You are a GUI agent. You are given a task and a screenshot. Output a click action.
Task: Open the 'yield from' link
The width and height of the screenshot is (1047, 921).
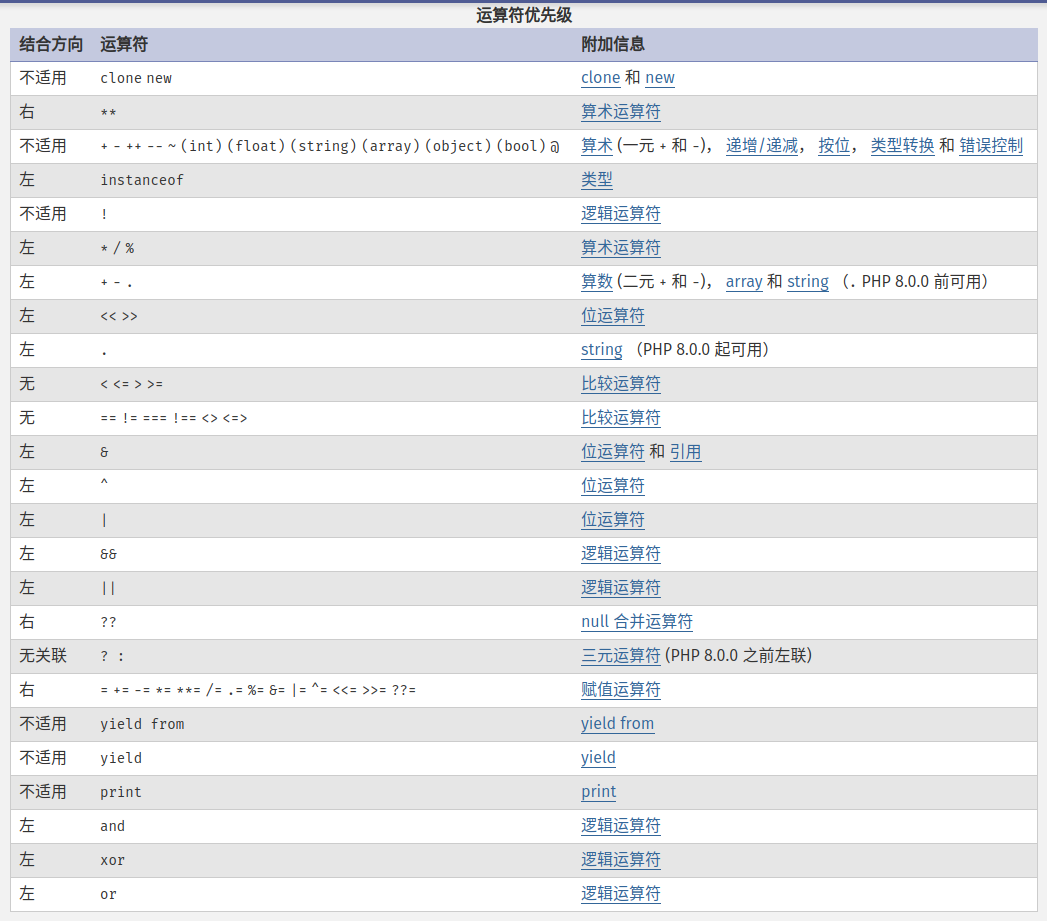[x=617, y=724]
